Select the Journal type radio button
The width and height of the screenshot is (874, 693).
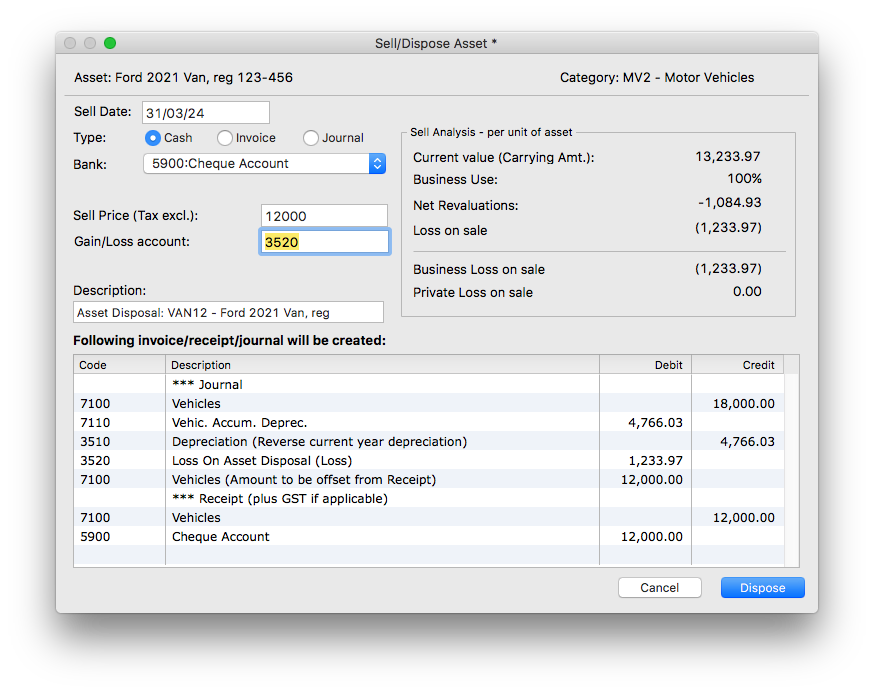point(310,138)
